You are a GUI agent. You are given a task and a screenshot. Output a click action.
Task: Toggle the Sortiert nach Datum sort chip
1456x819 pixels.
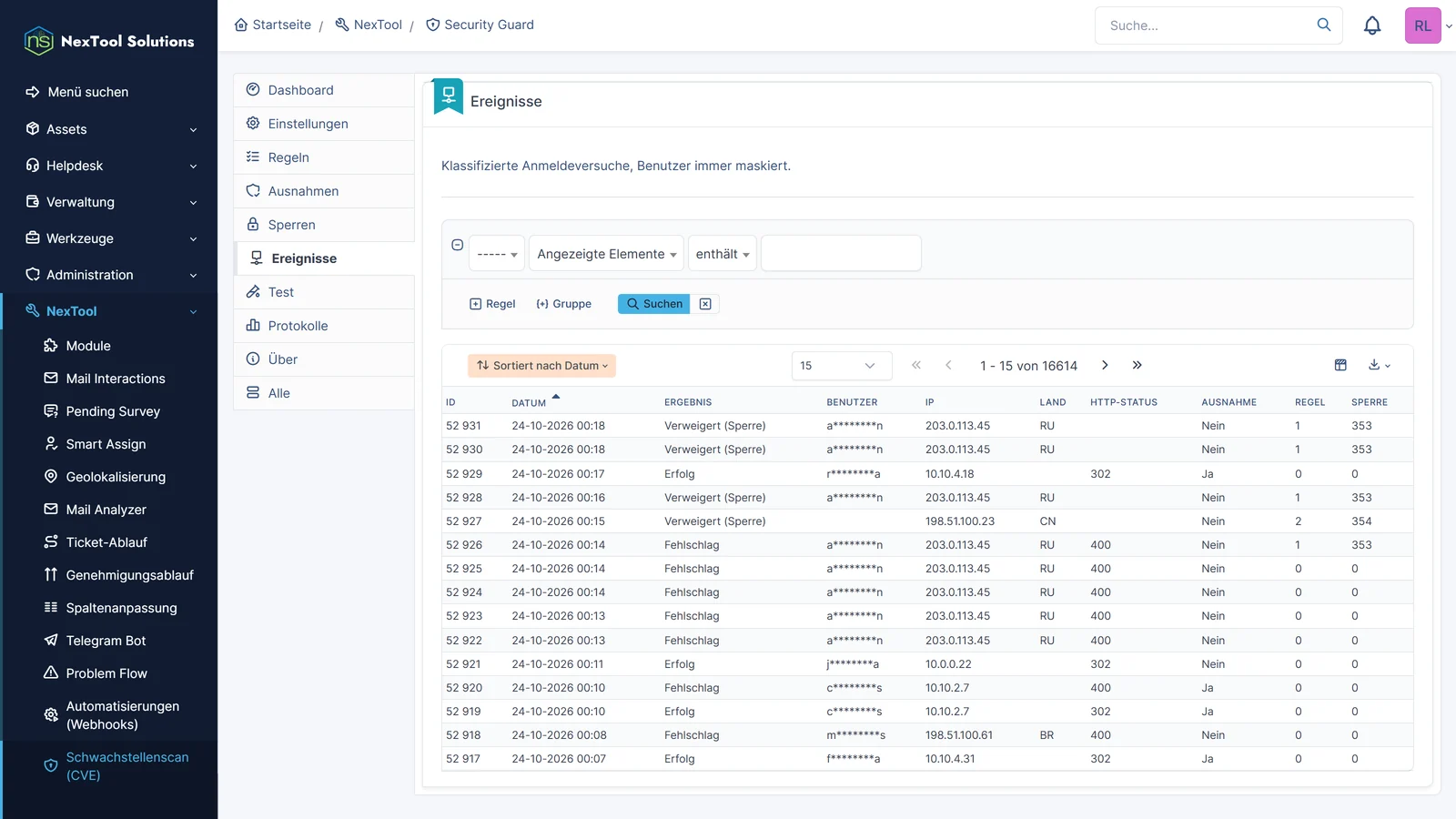pyautogui.click(x=542, y=366)
